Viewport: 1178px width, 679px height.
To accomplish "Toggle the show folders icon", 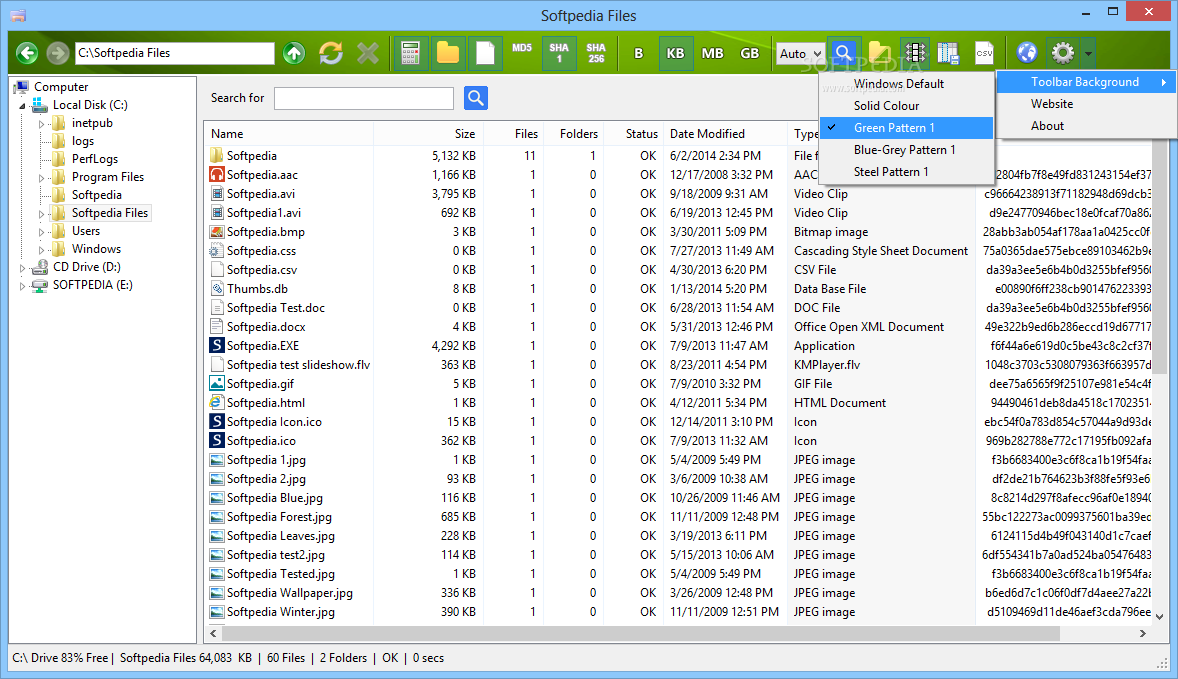I will click(448, 53).
